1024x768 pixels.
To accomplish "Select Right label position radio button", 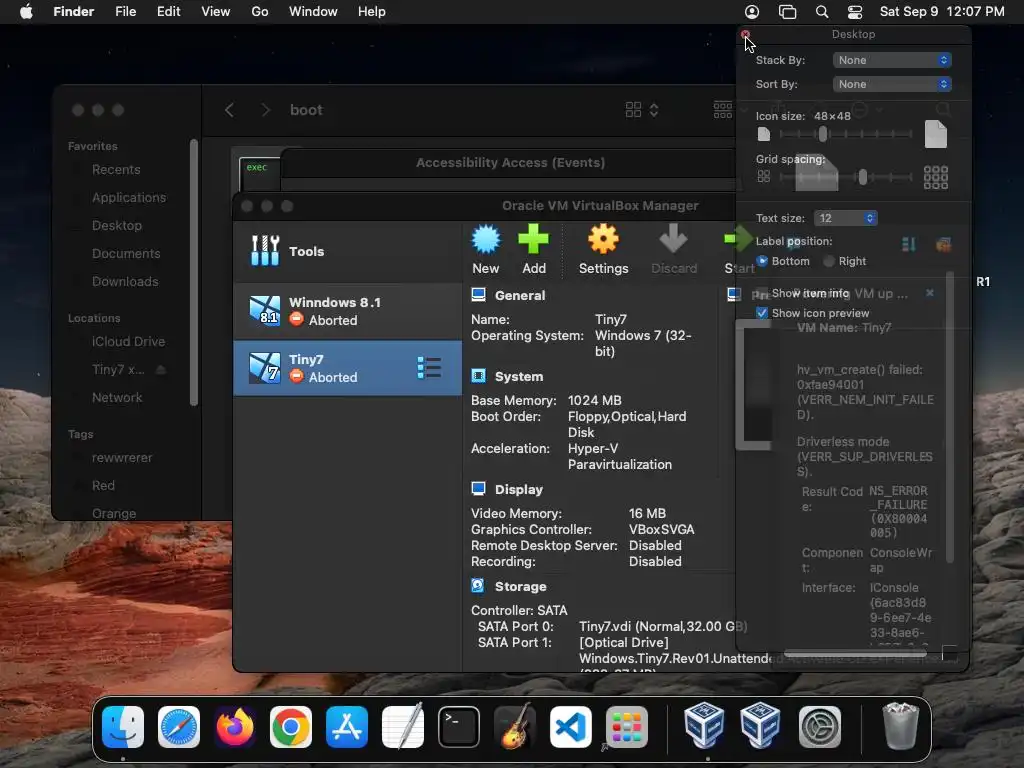I will [x=829, y=261].
